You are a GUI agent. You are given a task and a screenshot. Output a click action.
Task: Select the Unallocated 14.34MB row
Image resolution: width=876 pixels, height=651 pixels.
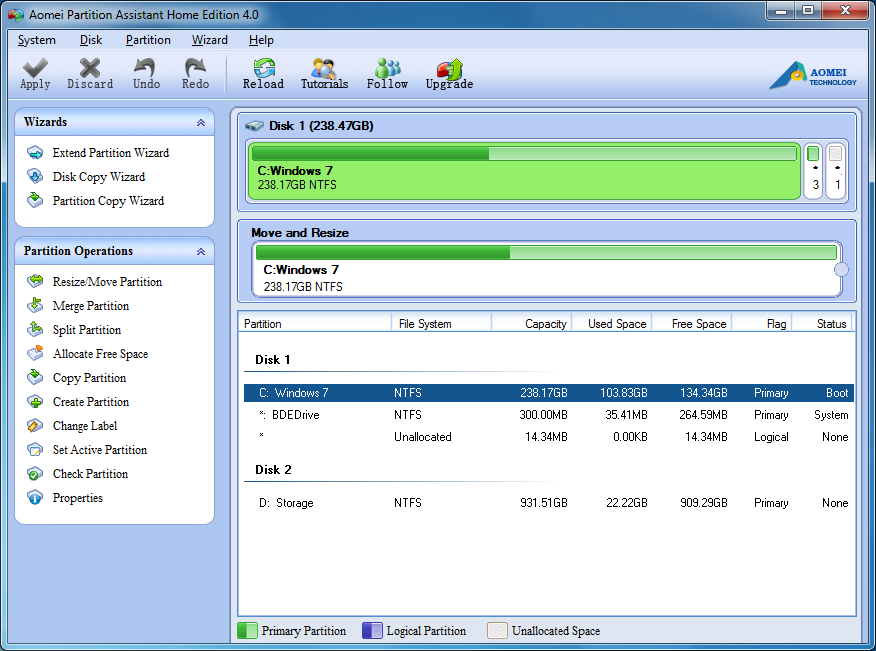(x=549, y=437)
